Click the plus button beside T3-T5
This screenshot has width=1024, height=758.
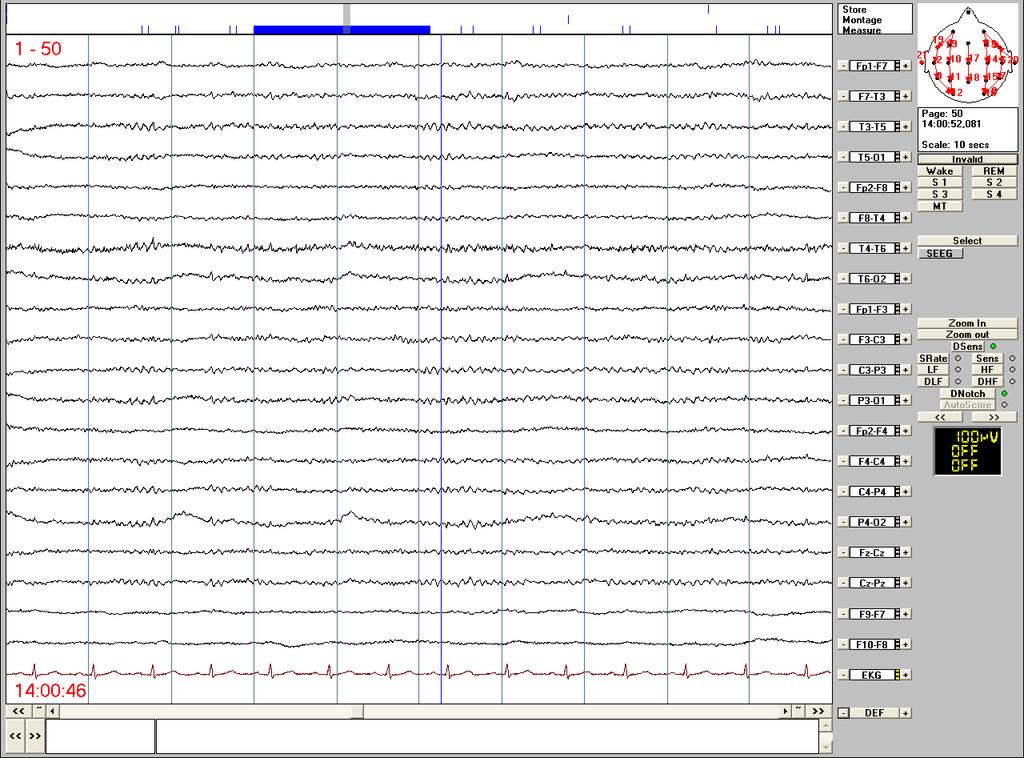click(x=906, y=127)
